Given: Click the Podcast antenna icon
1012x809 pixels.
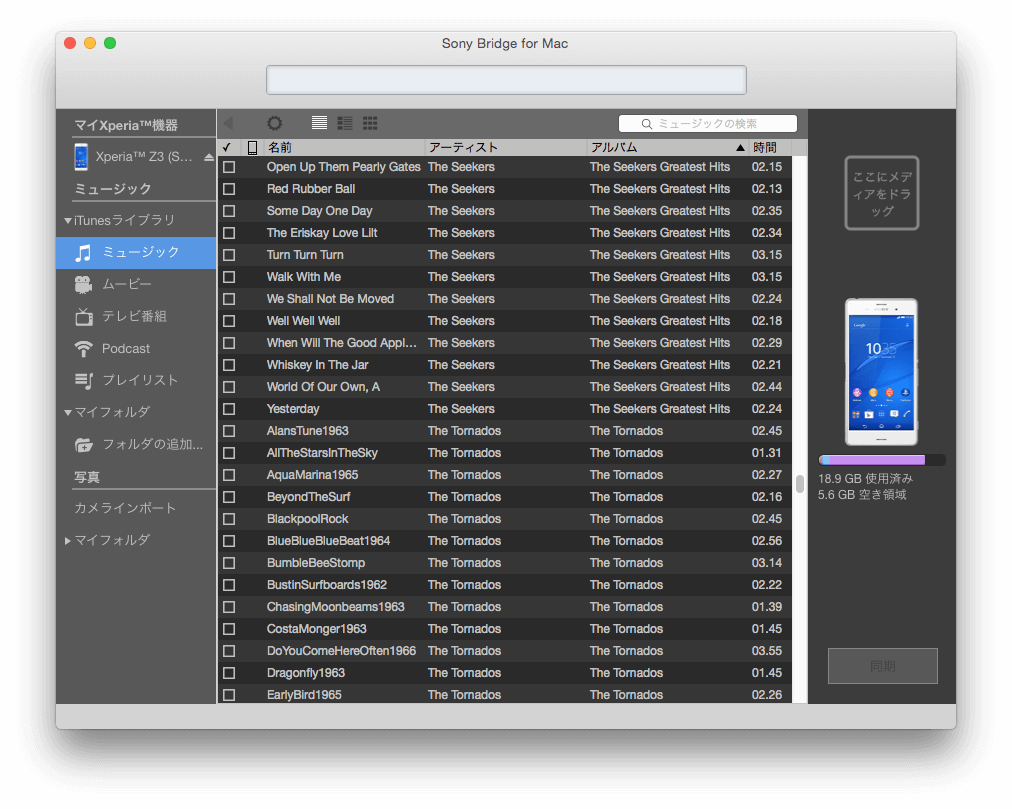Looking at the screenshot, I should [x=83, y=349].
